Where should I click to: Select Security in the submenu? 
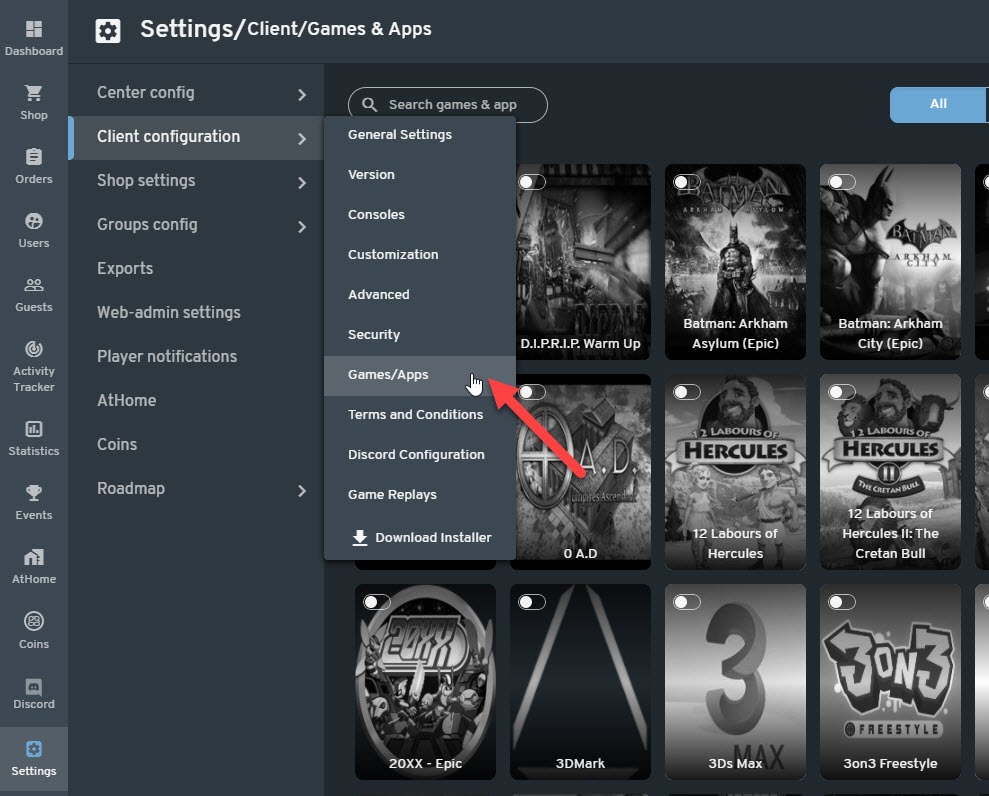(x=419, y=335)
